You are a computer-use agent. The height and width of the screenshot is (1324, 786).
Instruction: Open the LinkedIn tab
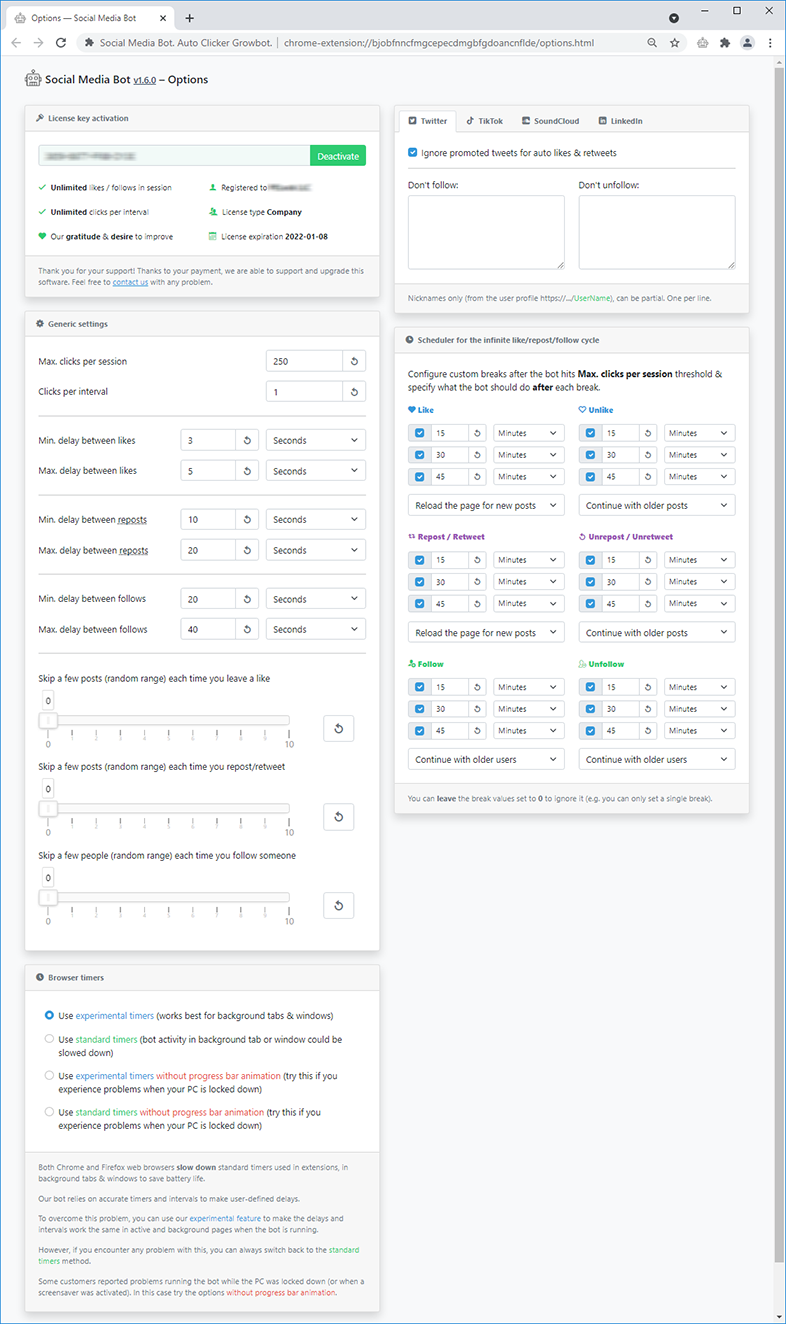[x=620, y=121]
